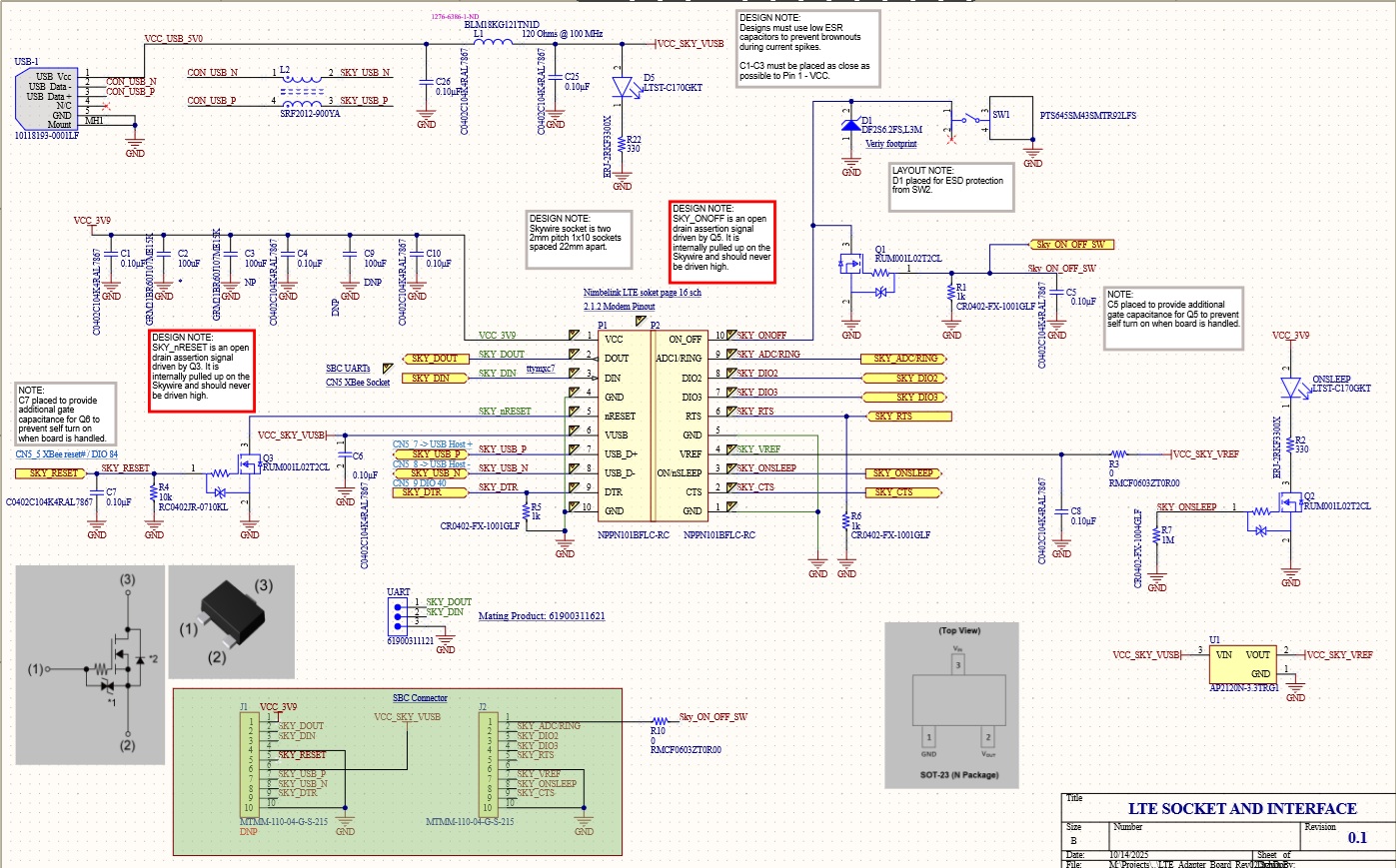The image size is (1396, 868).
Task: Click the ONSLEEP LED symbol
Action: point(1290,388)
